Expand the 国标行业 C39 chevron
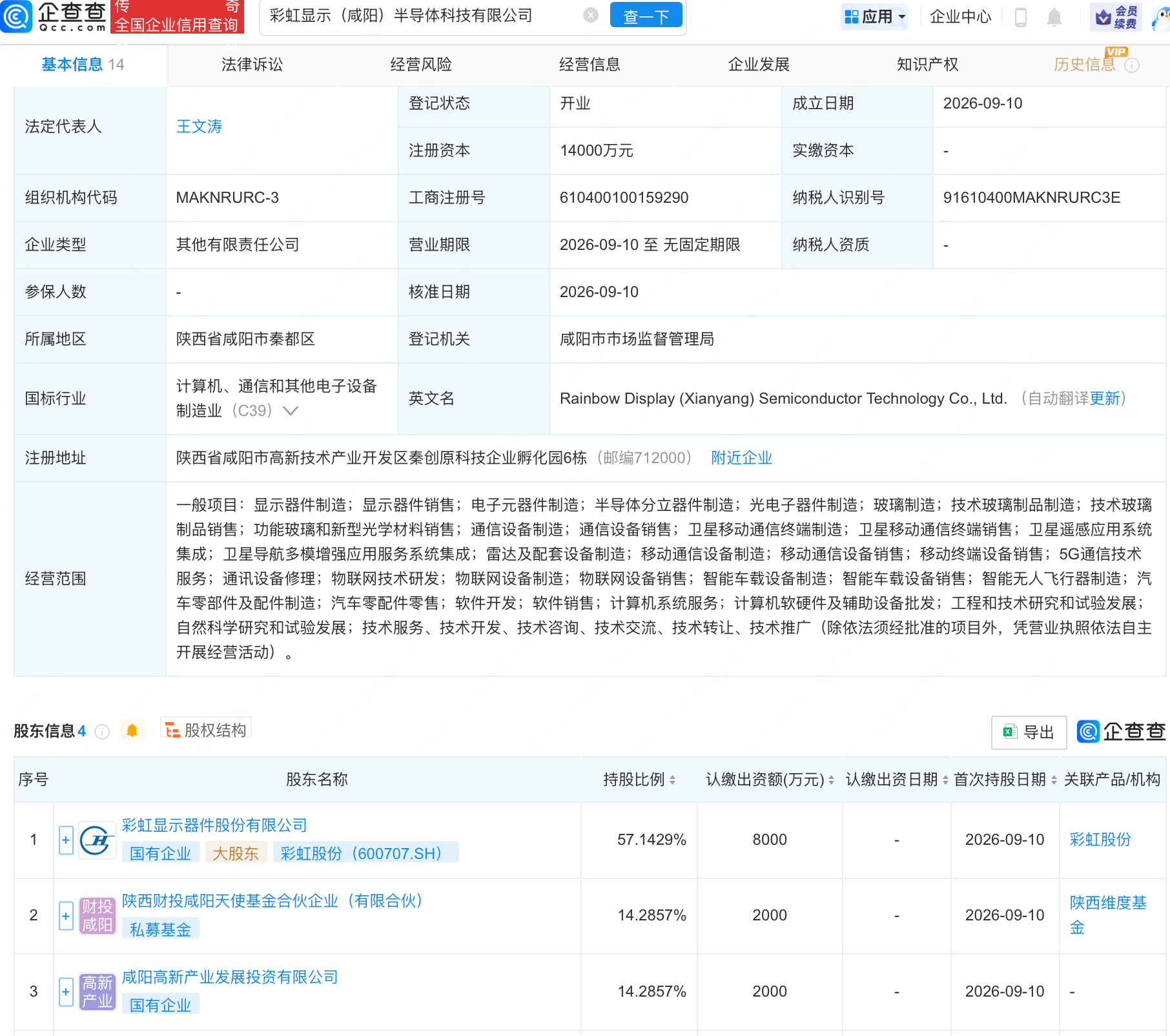 [x=291, y=411]
